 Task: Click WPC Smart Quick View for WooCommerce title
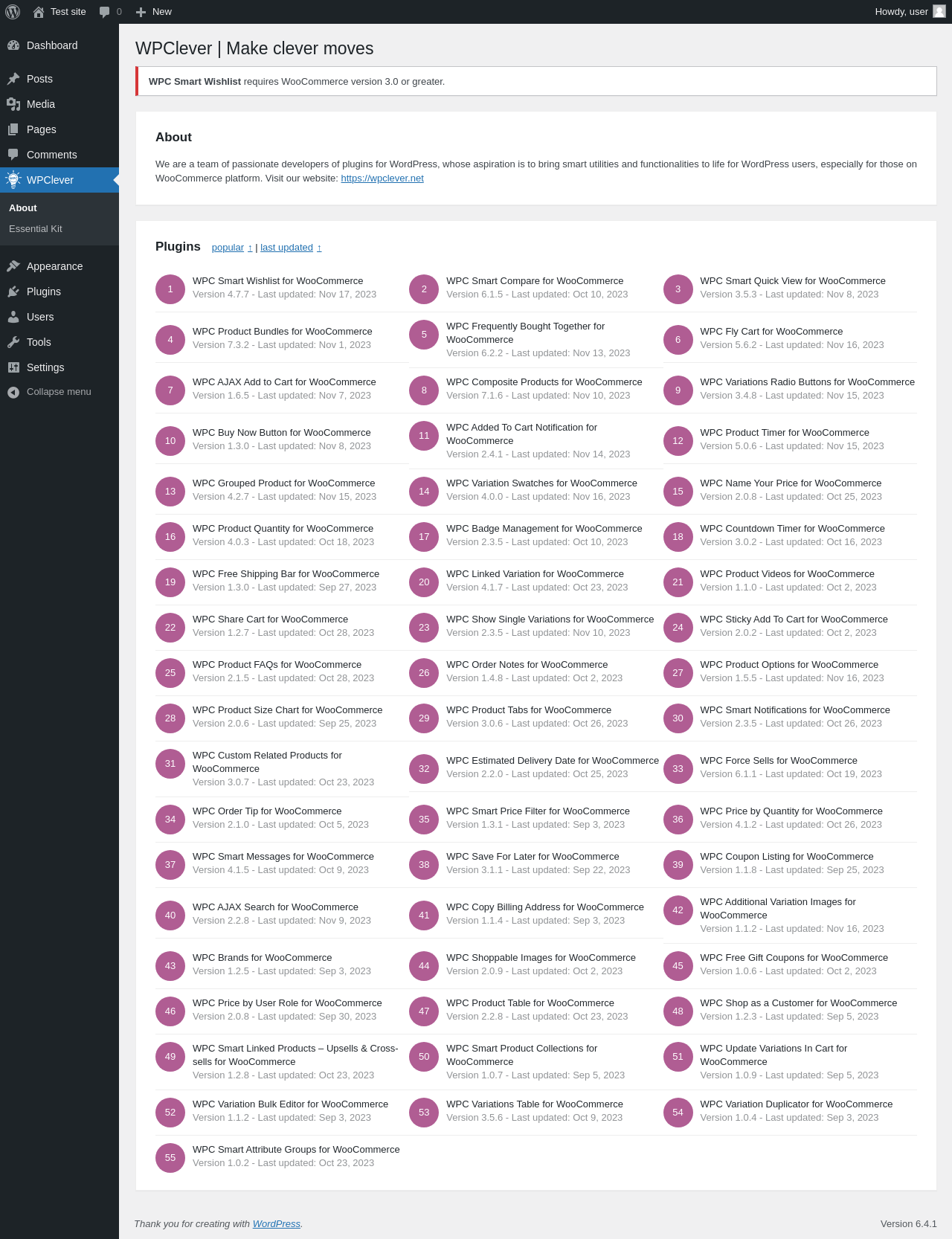(x=793, y=281)
